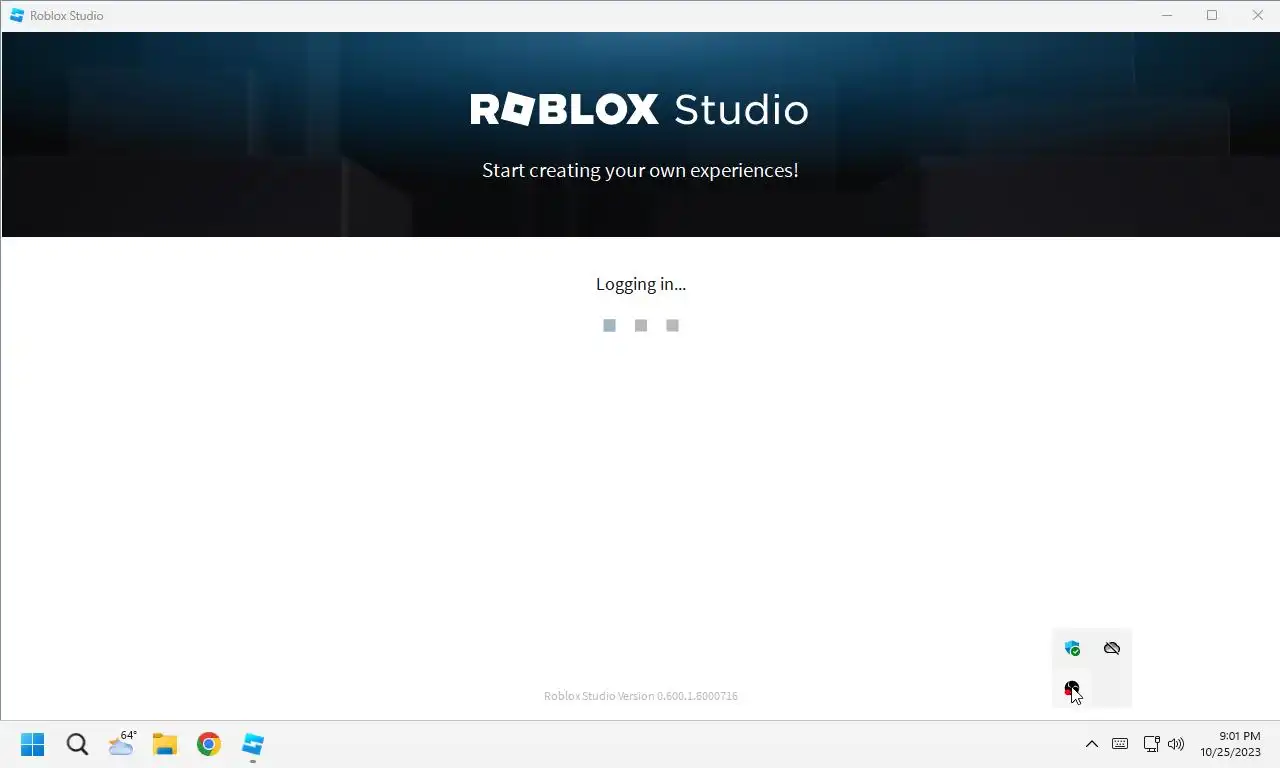Image resolution: width=1280 pixels, height=768 pixels.
Task: Minimize the Roblox Studio window
Action: click(1167, 15)
